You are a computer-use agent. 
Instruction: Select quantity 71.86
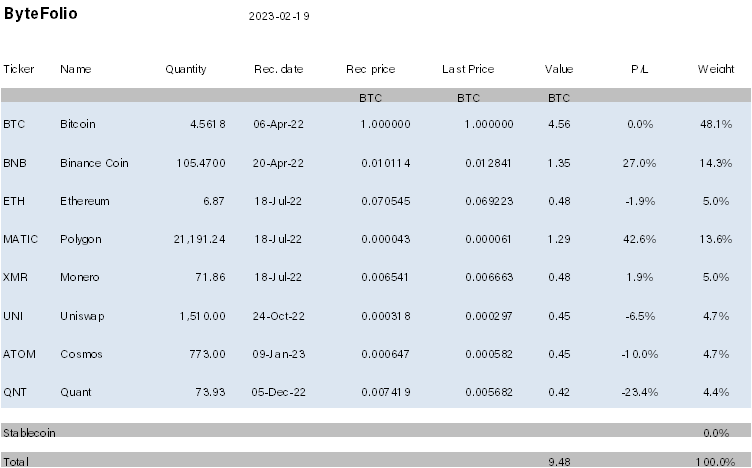pos(211,277)
